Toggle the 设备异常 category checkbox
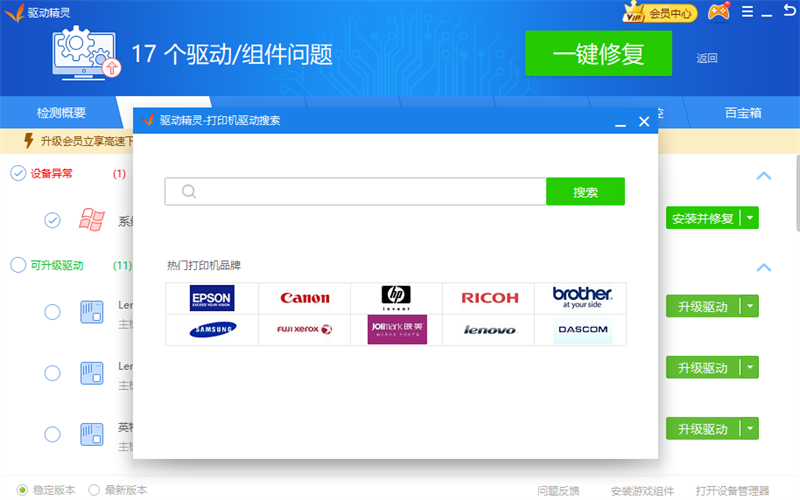Viewport: 800px width, 500px height. (18, 173)
